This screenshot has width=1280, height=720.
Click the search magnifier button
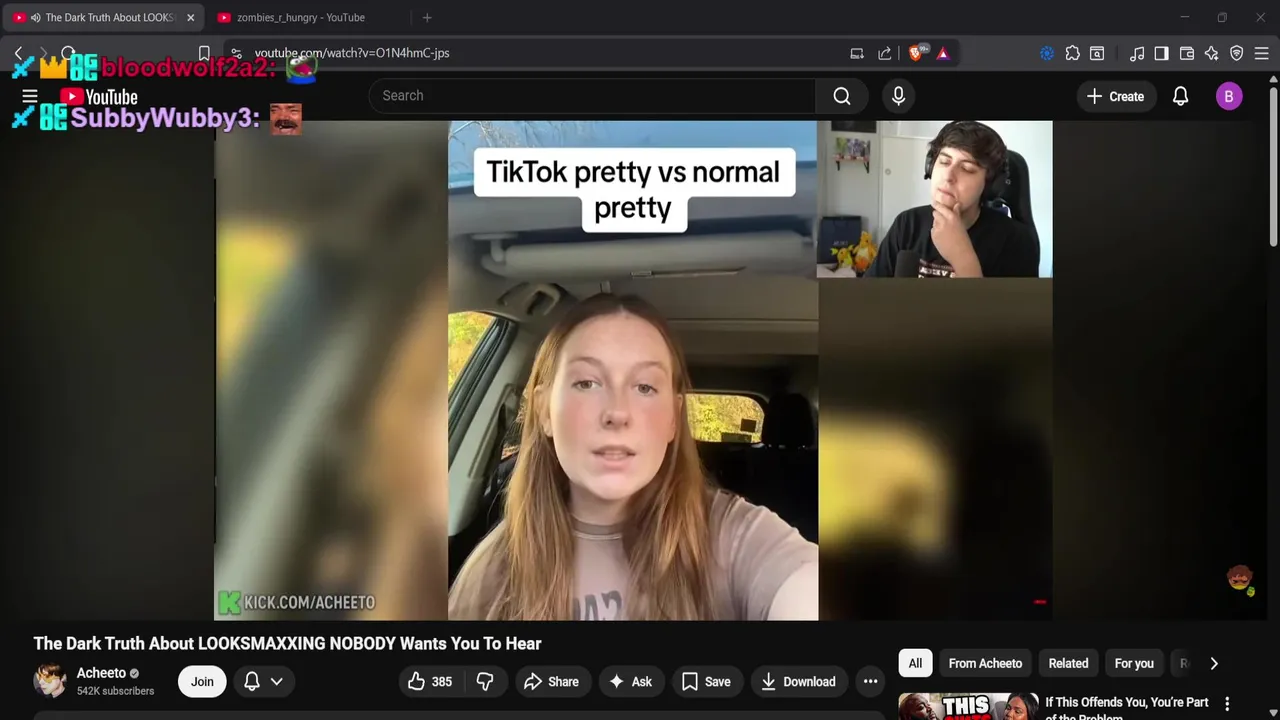pyautogui.click(x=842, y=96)
